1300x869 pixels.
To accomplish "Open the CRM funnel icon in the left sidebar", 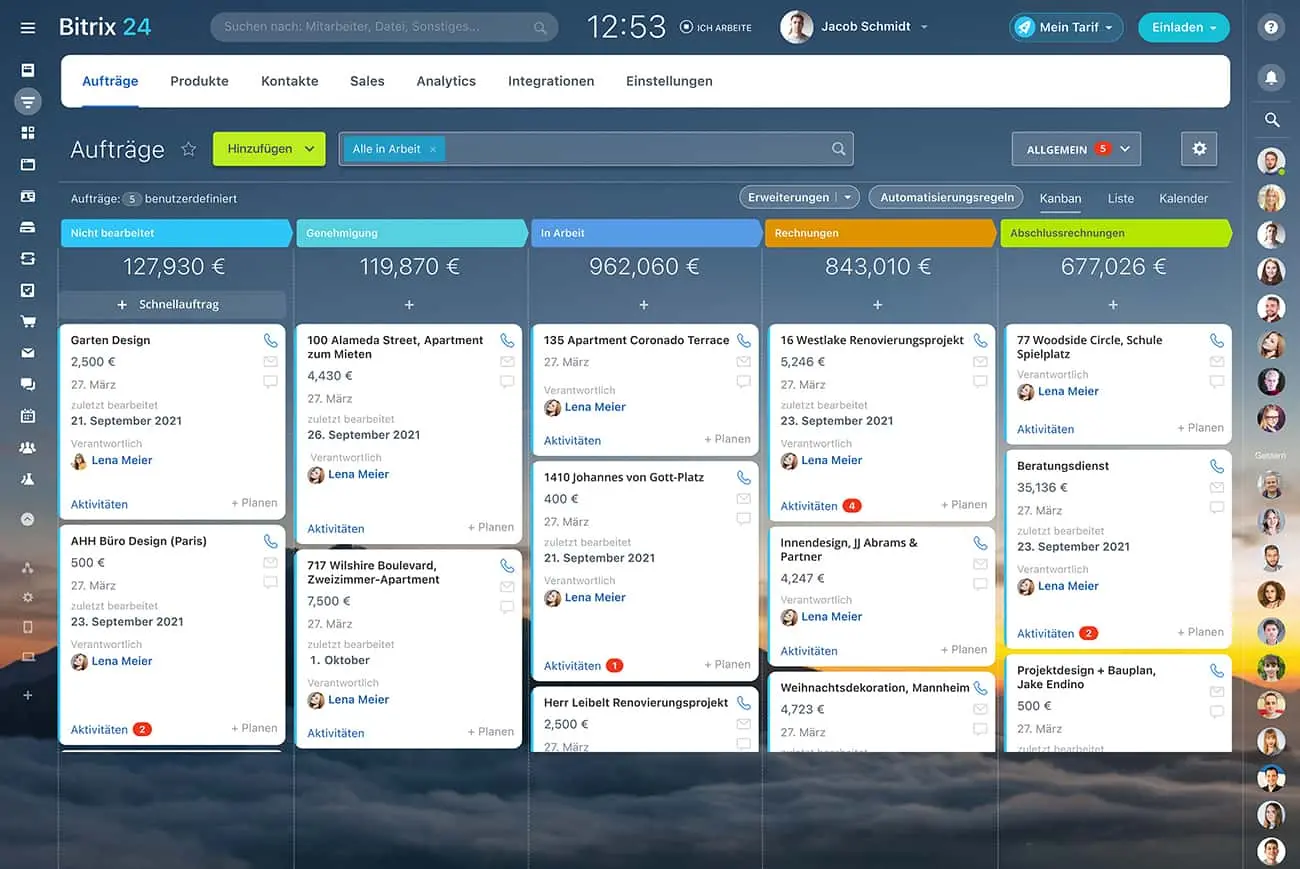I will pyautogui.click(x=27, y=102).
